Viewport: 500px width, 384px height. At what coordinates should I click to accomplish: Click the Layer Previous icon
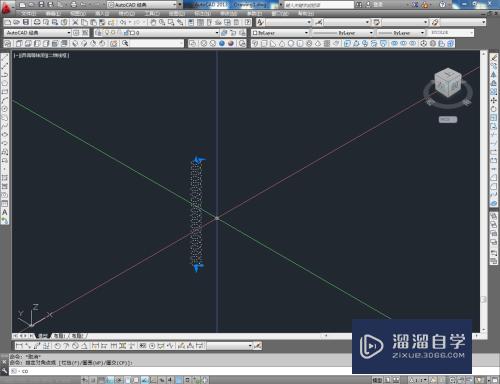[233, 33]
